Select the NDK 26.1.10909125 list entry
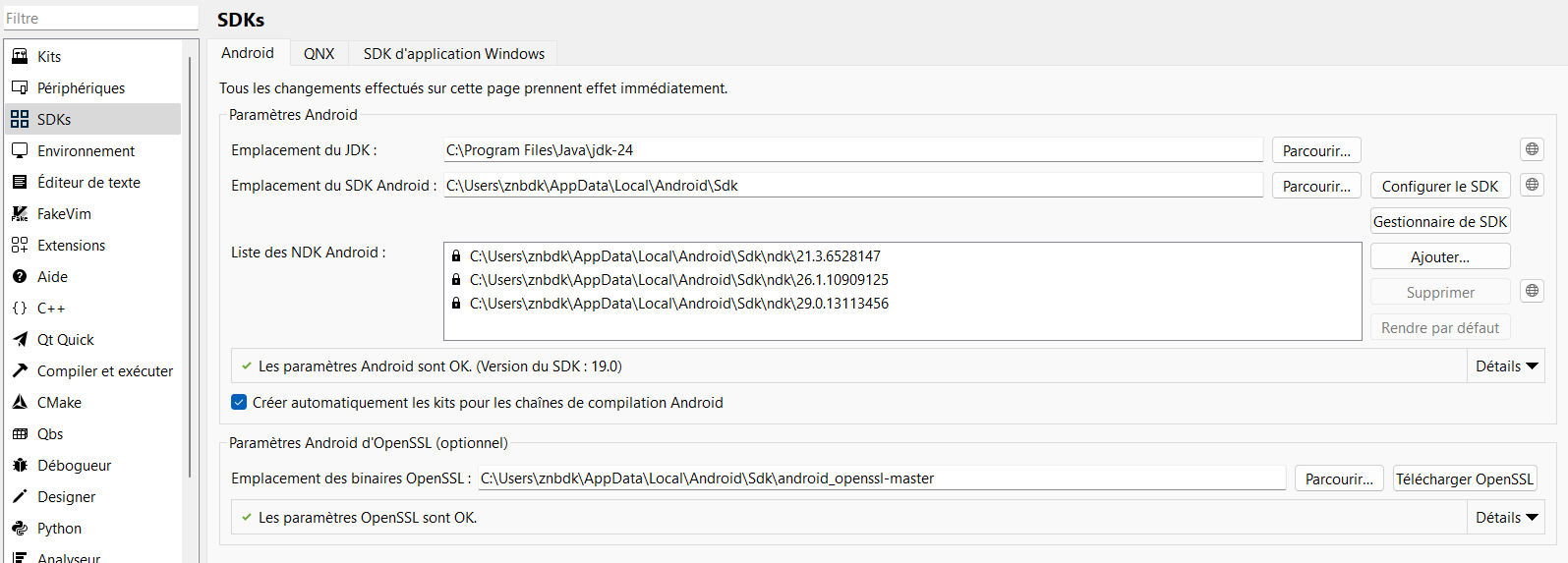Image resolution: width=1568 pixels, height=563 pixels. click(x=678, y=280)
